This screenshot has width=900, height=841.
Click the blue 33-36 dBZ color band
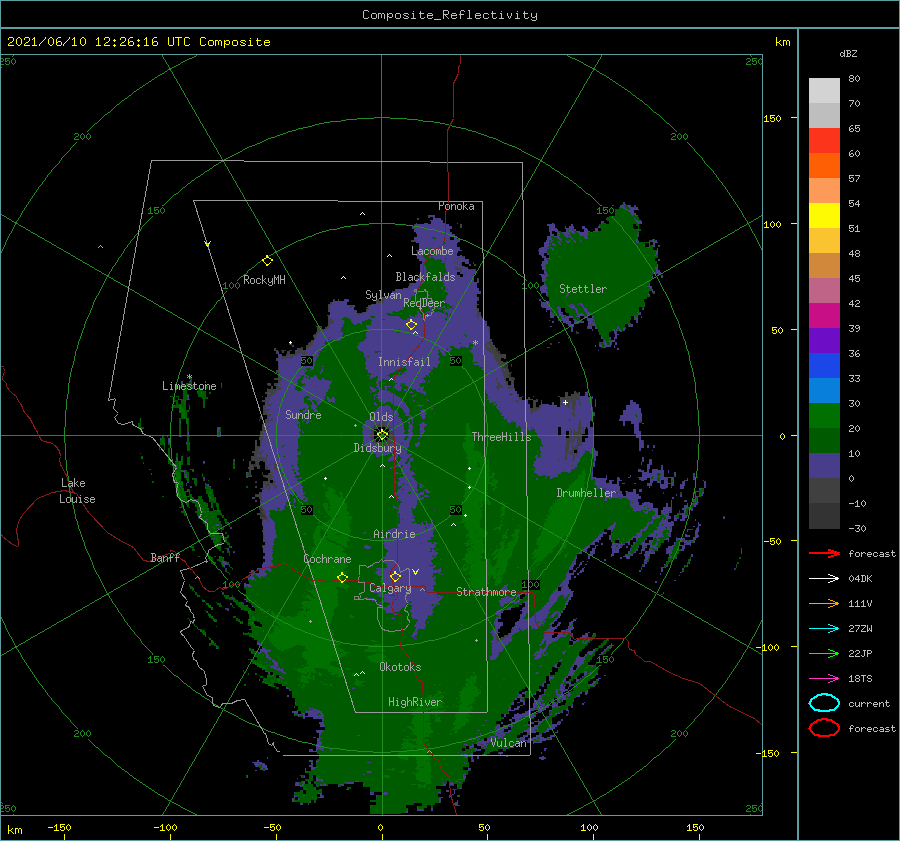[x=824, y=366]
